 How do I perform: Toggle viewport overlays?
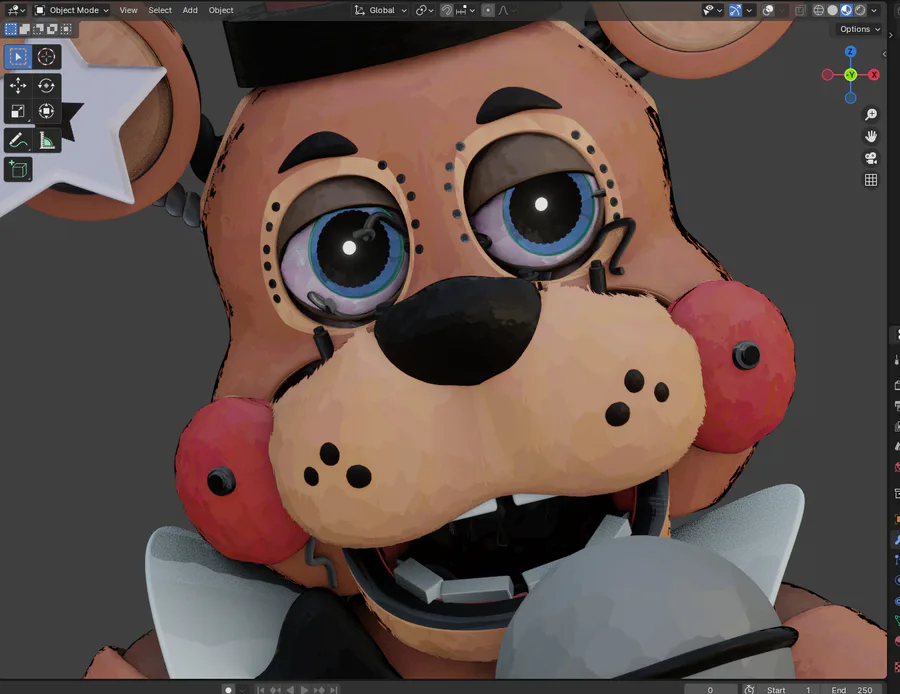coord(768,10)
